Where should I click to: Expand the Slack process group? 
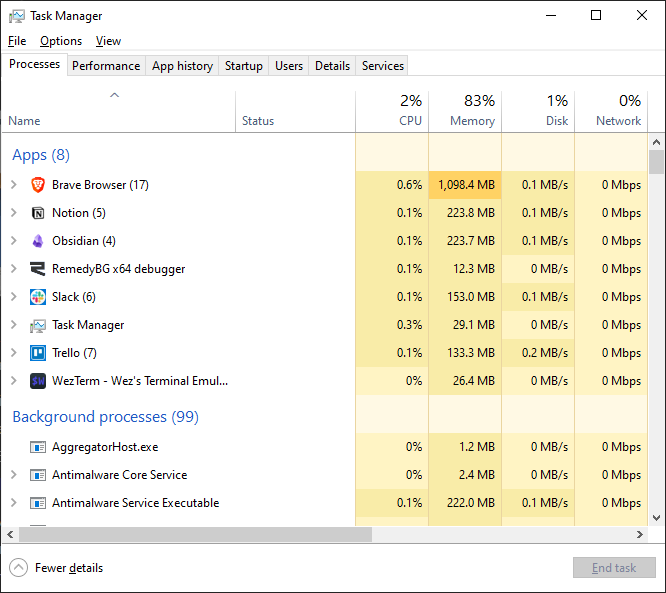(14, 297)
